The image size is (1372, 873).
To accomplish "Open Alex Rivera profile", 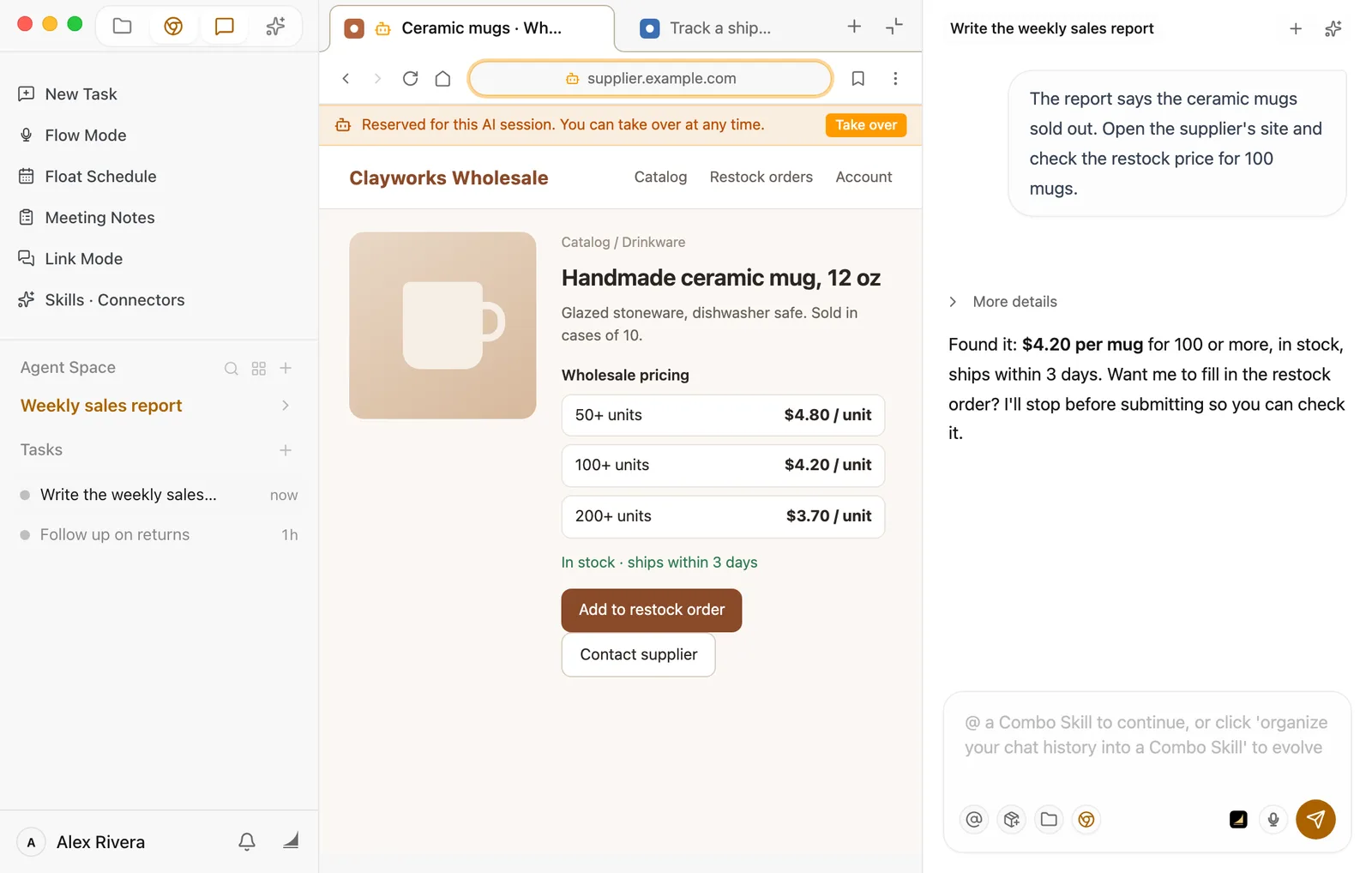I will pyautogui.click(x=82, y=842).
